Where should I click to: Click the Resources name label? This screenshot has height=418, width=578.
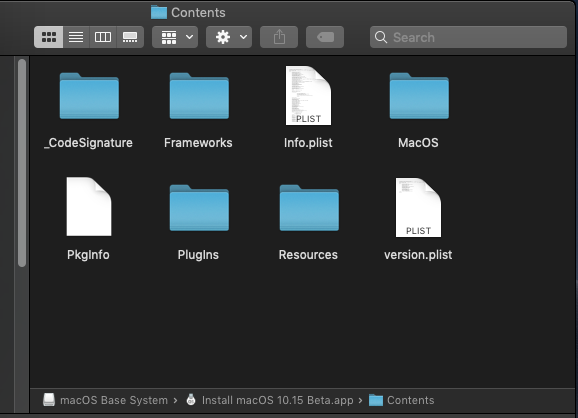coord(308,255)
